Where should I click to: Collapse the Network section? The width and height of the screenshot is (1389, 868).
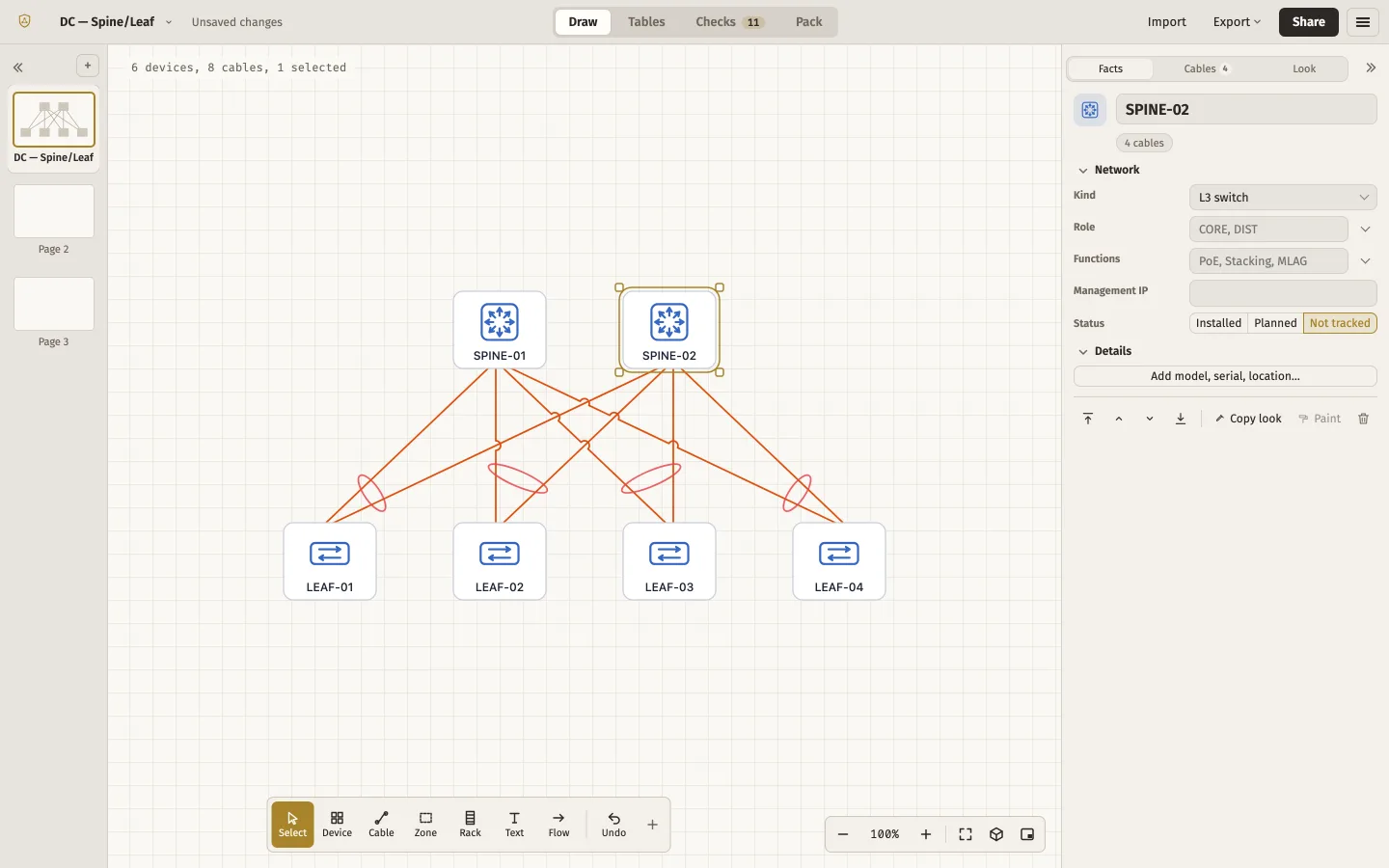click(x=1083, y=171)
